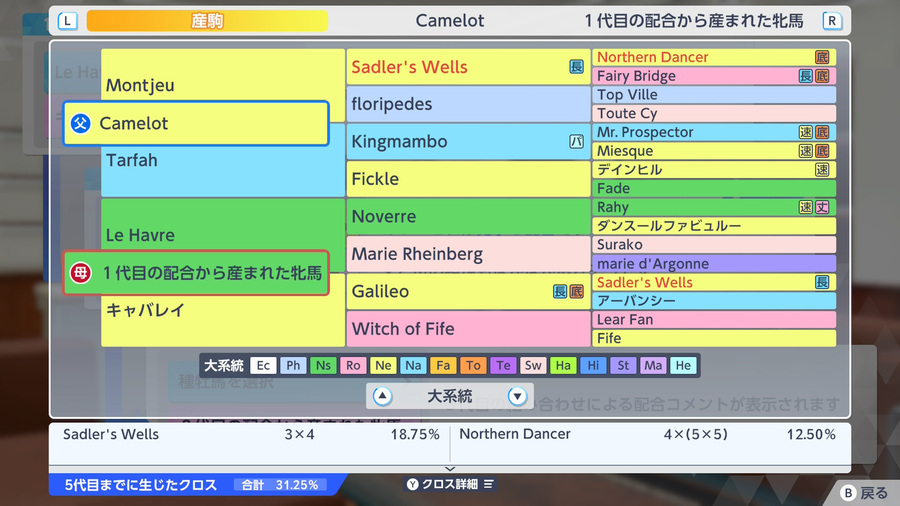Click the 速 badge on Rahy row
The height and width of the screenshot is (506, 900).
click(x=806, y=207)
